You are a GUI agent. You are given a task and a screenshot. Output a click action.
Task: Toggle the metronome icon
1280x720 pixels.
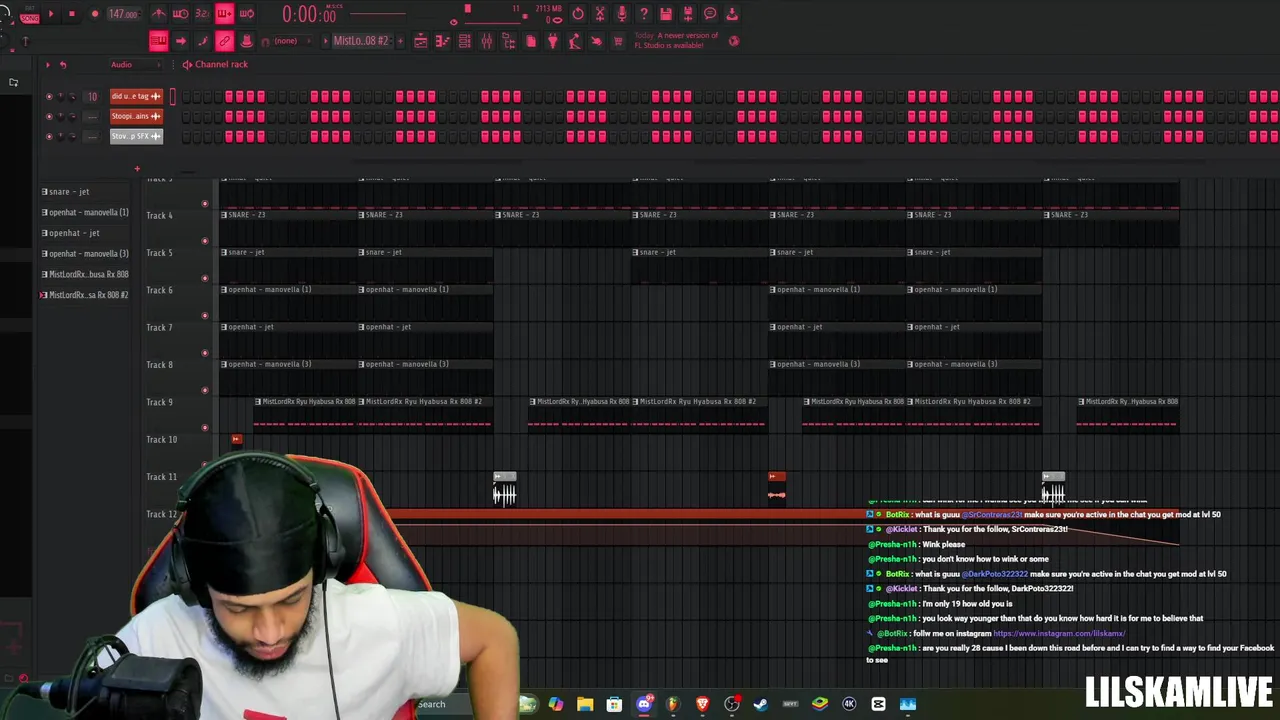pyautogui.click(x=159, y=14)
